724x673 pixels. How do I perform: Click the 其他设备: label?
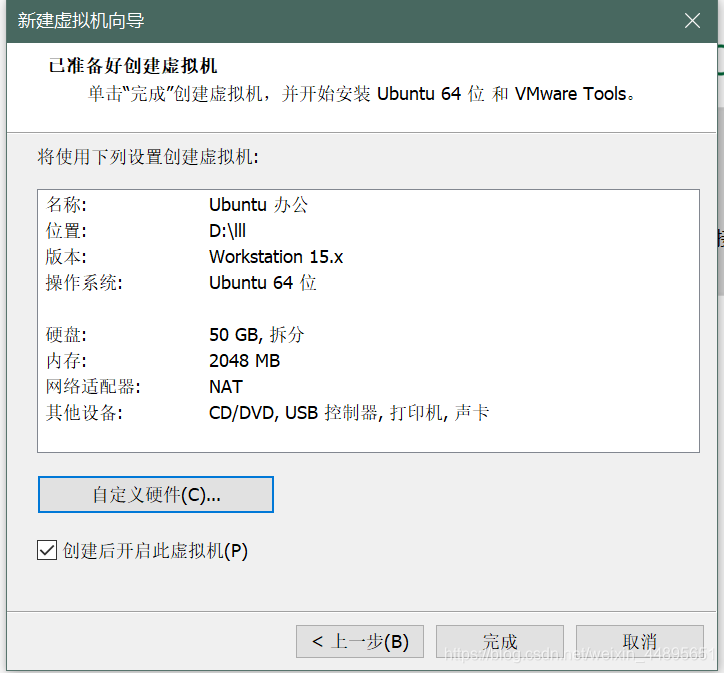pos(84,413)
